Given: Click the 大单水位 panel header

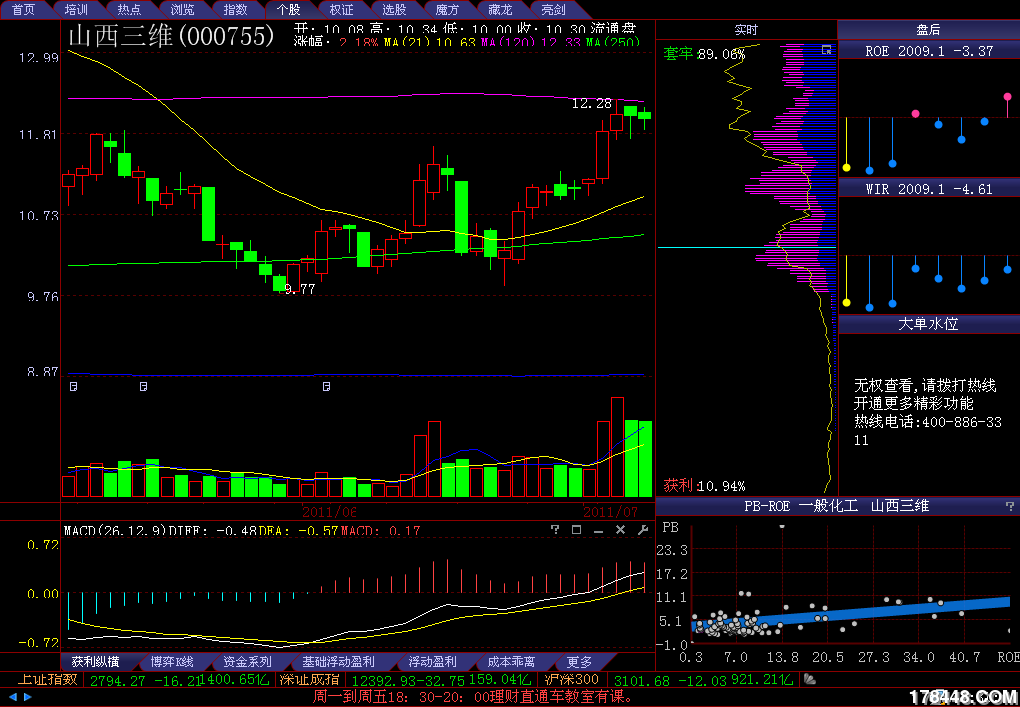Looking at the screenshot, I should pyautogui.click(x=928, y=324).
